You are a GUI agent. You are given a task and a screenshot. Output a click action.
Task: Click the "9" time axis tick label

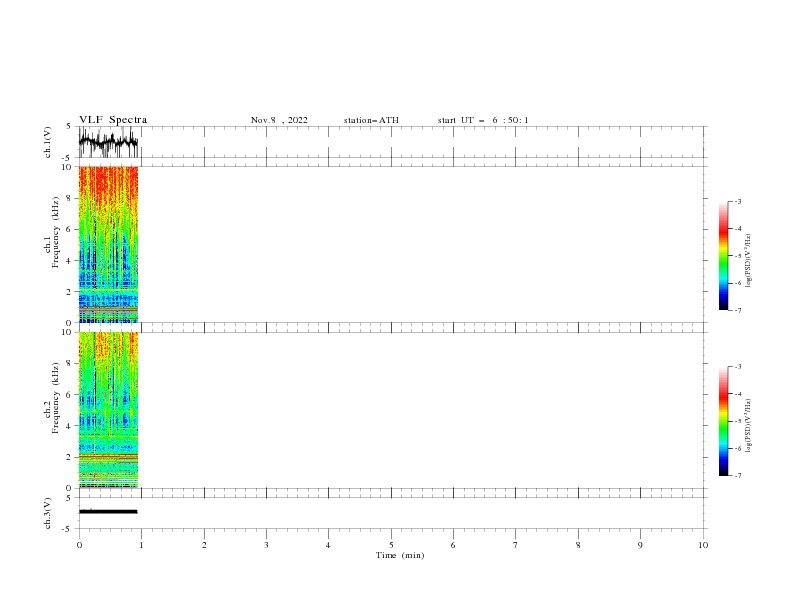[x=640, y=545]
